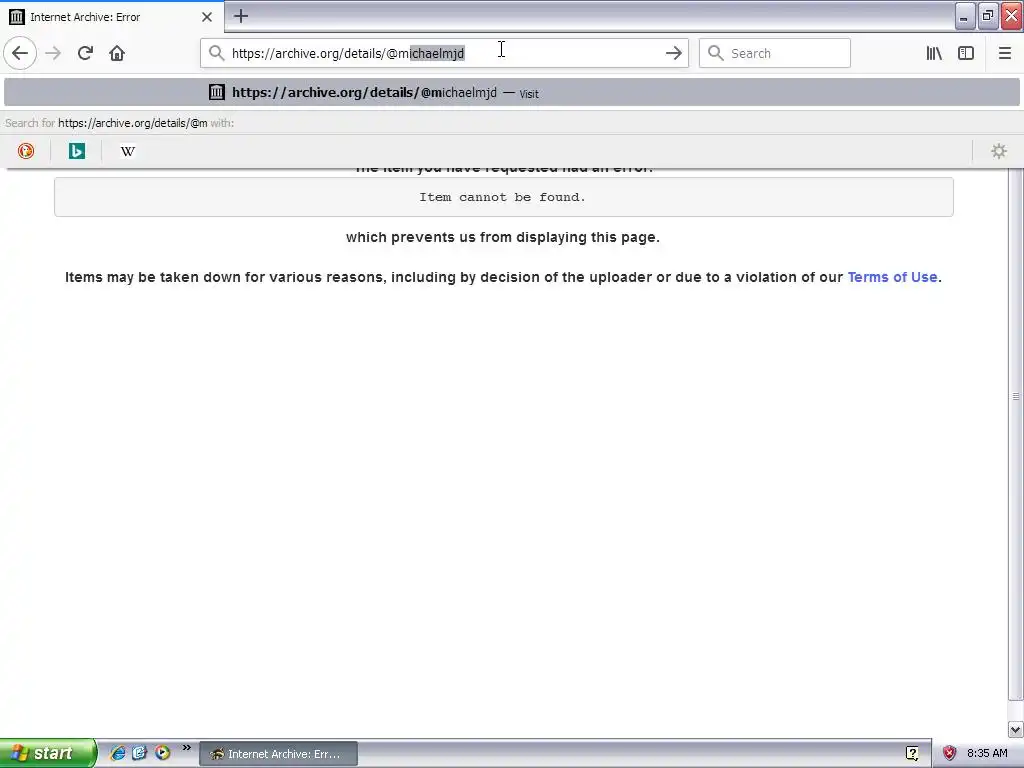Click the 'Item cannot be found.' message

[503, 197]
